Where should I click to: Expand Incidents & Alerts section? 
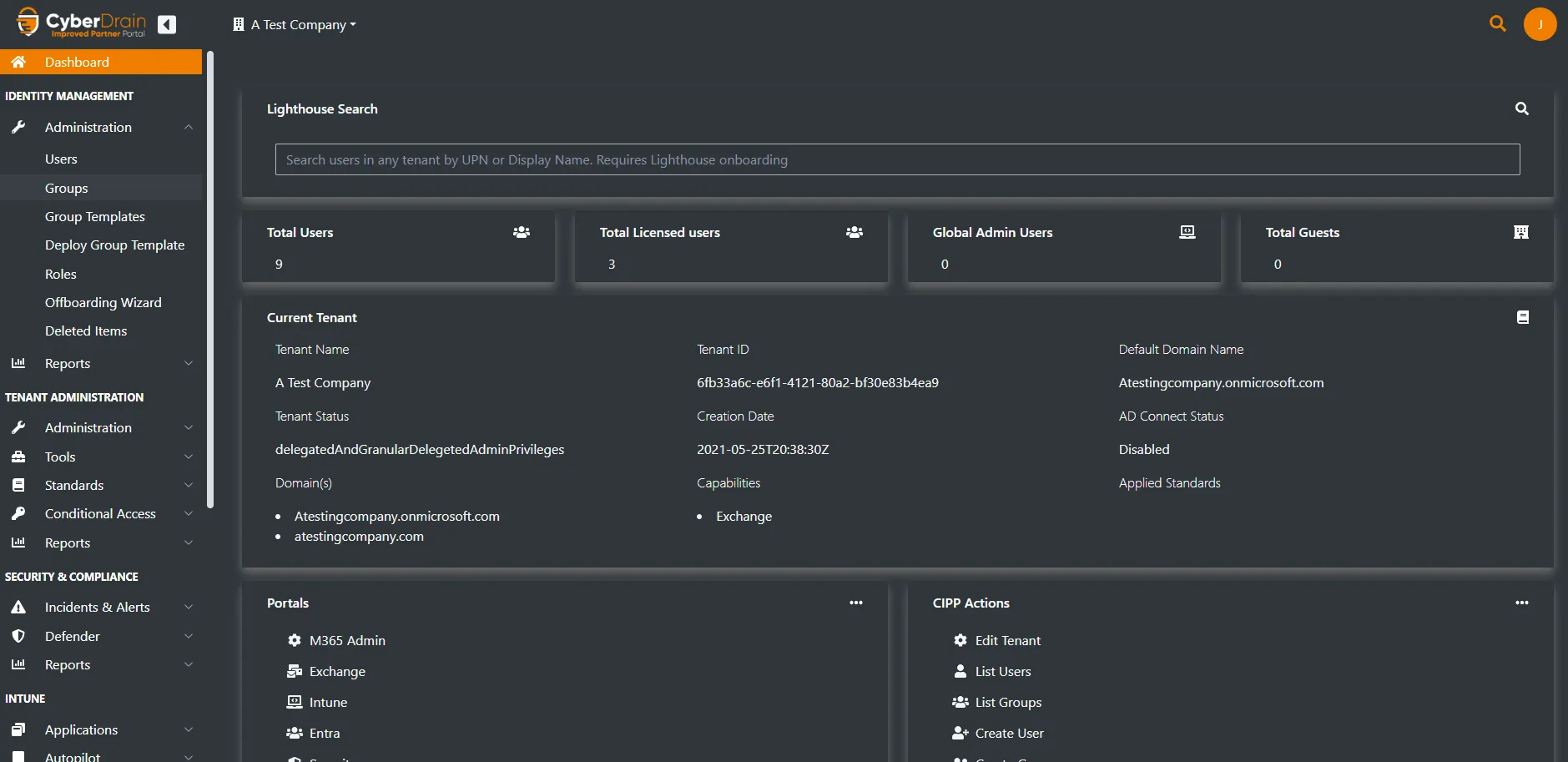tap(101, 608)
